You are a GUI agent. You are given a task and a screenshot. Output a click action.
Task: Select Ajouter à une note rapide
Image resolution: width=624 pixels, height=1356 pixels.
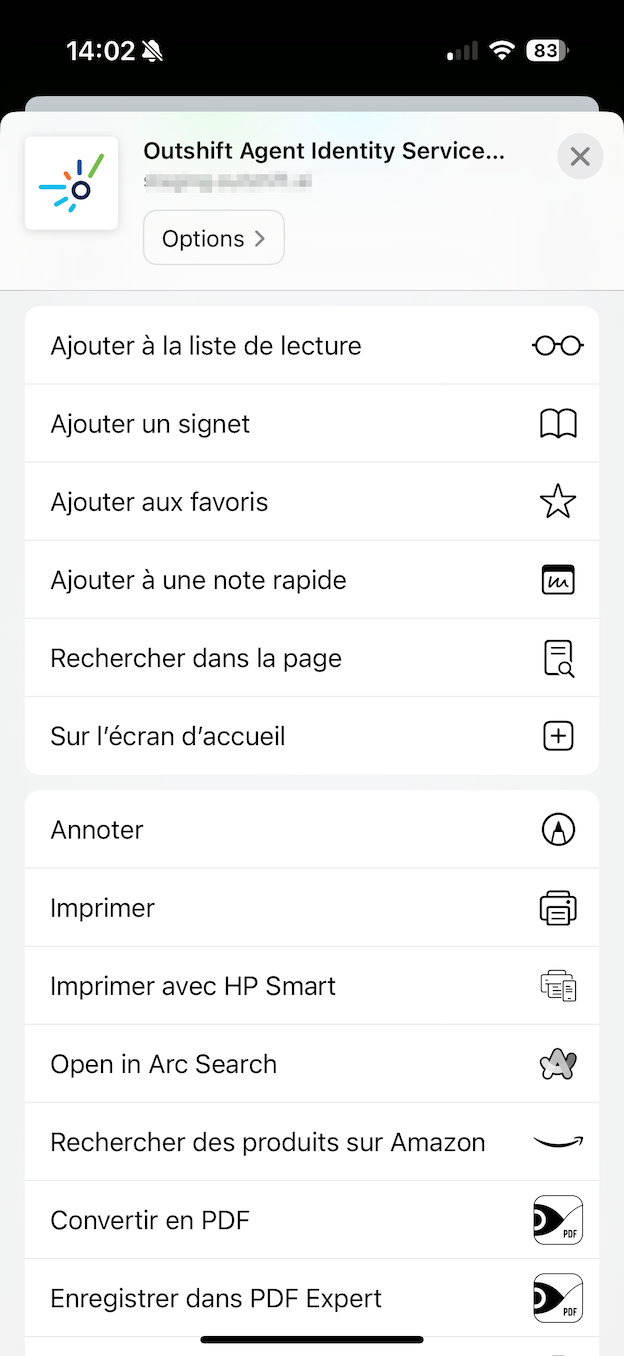[198, 579]
